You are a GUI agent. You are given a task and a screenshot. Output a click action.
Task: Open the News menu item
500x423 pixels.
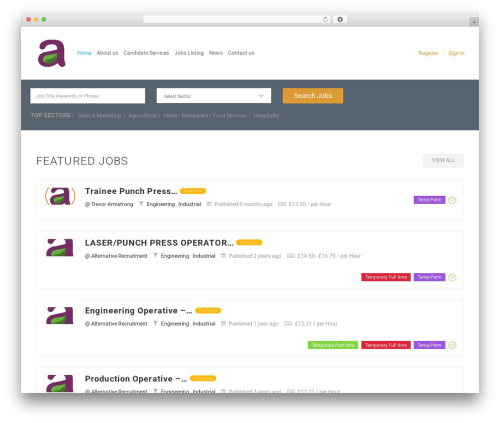[x=216, y=53]
